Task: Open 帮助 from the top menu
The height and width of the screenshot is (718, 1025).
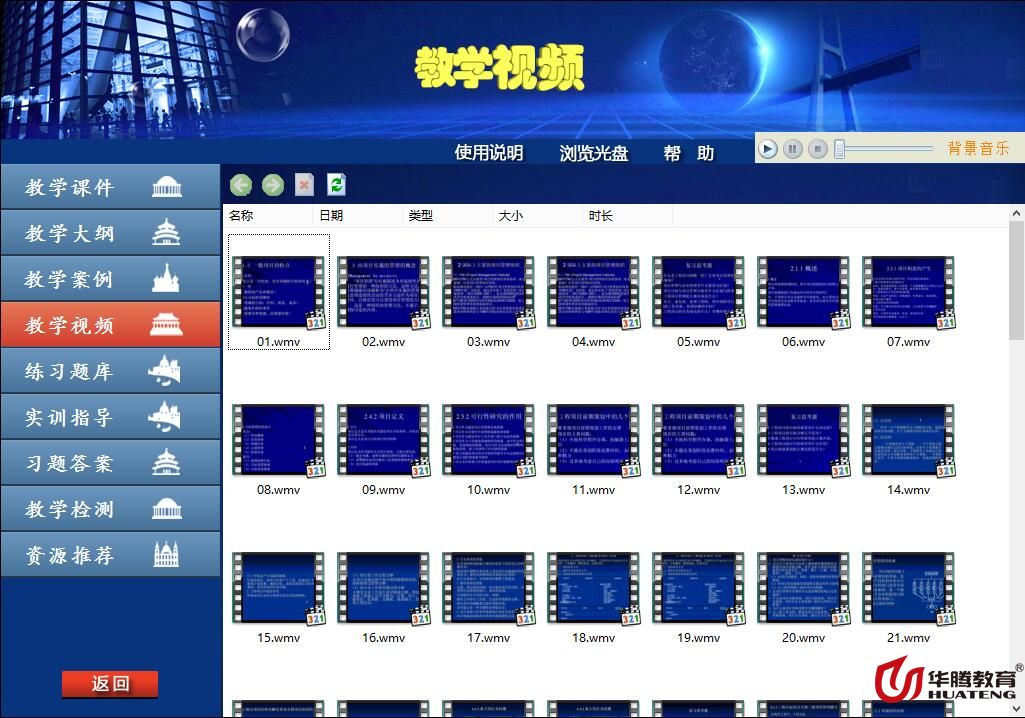Action: click(688, 152)
